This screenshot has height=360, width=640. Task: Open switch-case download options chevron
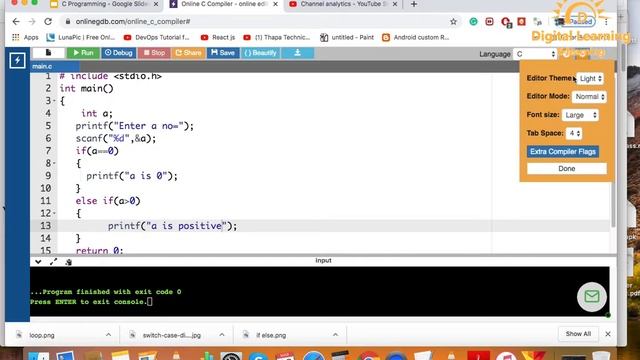(x=222, y=335)
